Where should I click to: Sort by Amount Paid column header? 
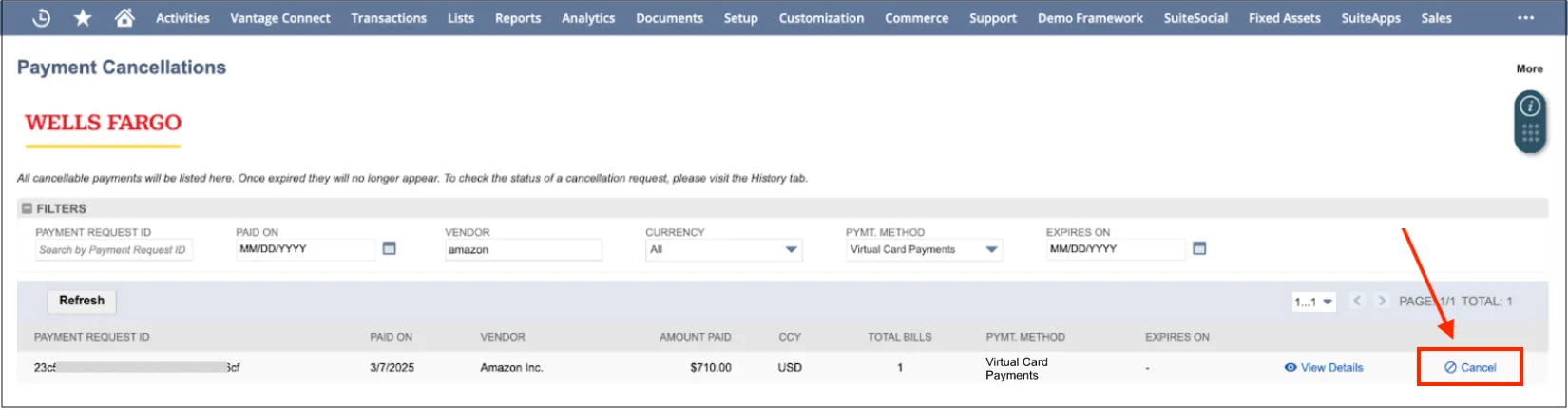pyautogui.click(x=696, y=337)
